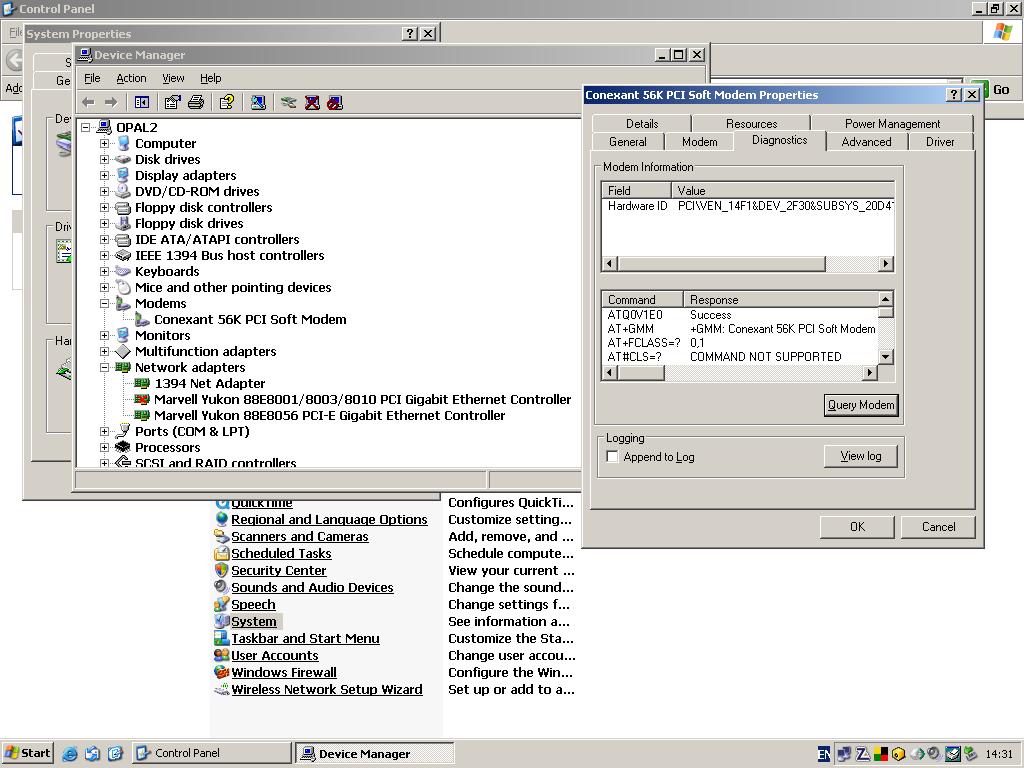Select 1394 Net Adapter in device tree
Image resolution: width=1024 pixels, height=768 pixels.
click(210, 384)
